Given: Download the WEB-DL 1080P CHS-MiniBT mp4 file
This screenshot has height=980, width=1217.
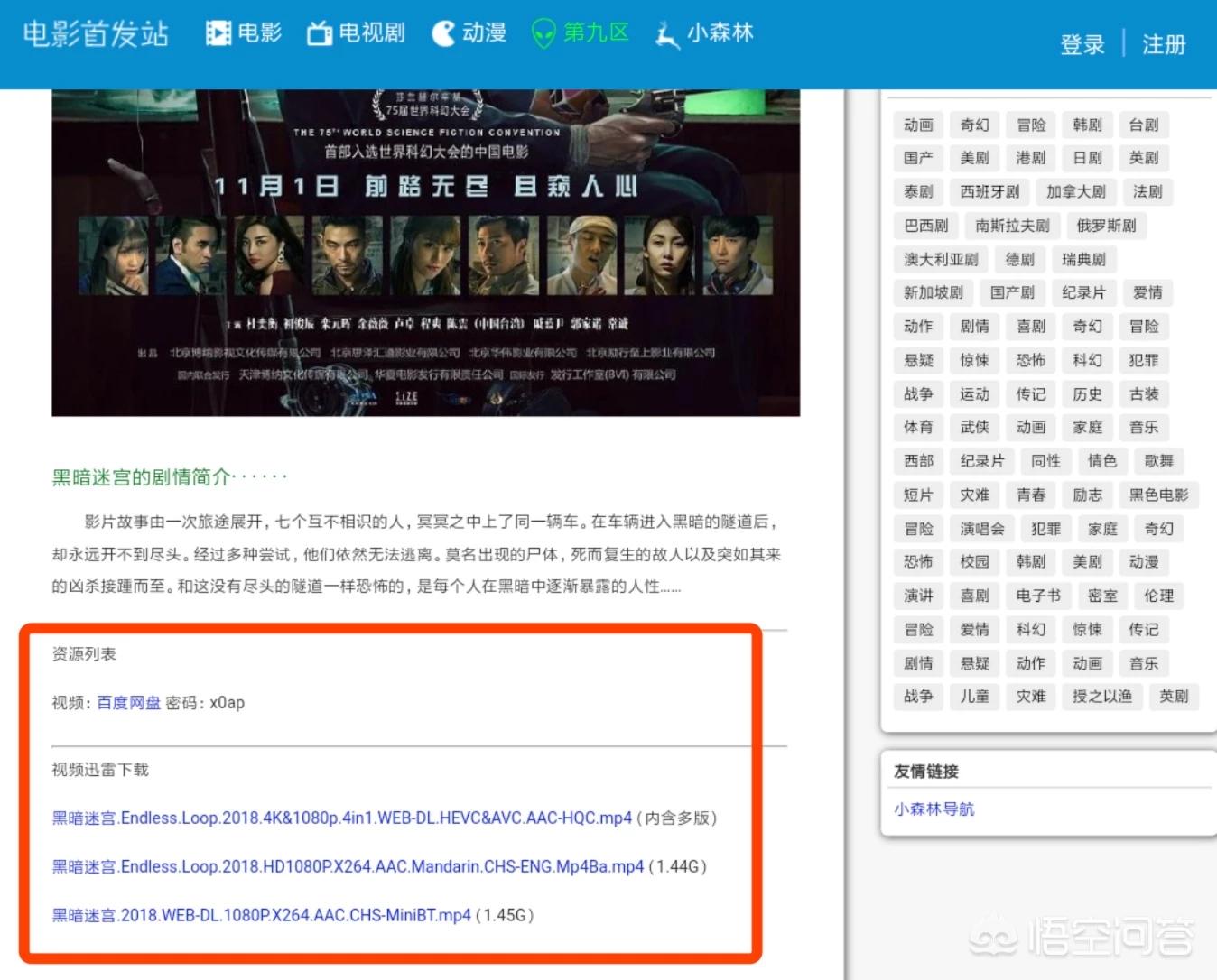Looking at the screenshot, I should [261, 915].
